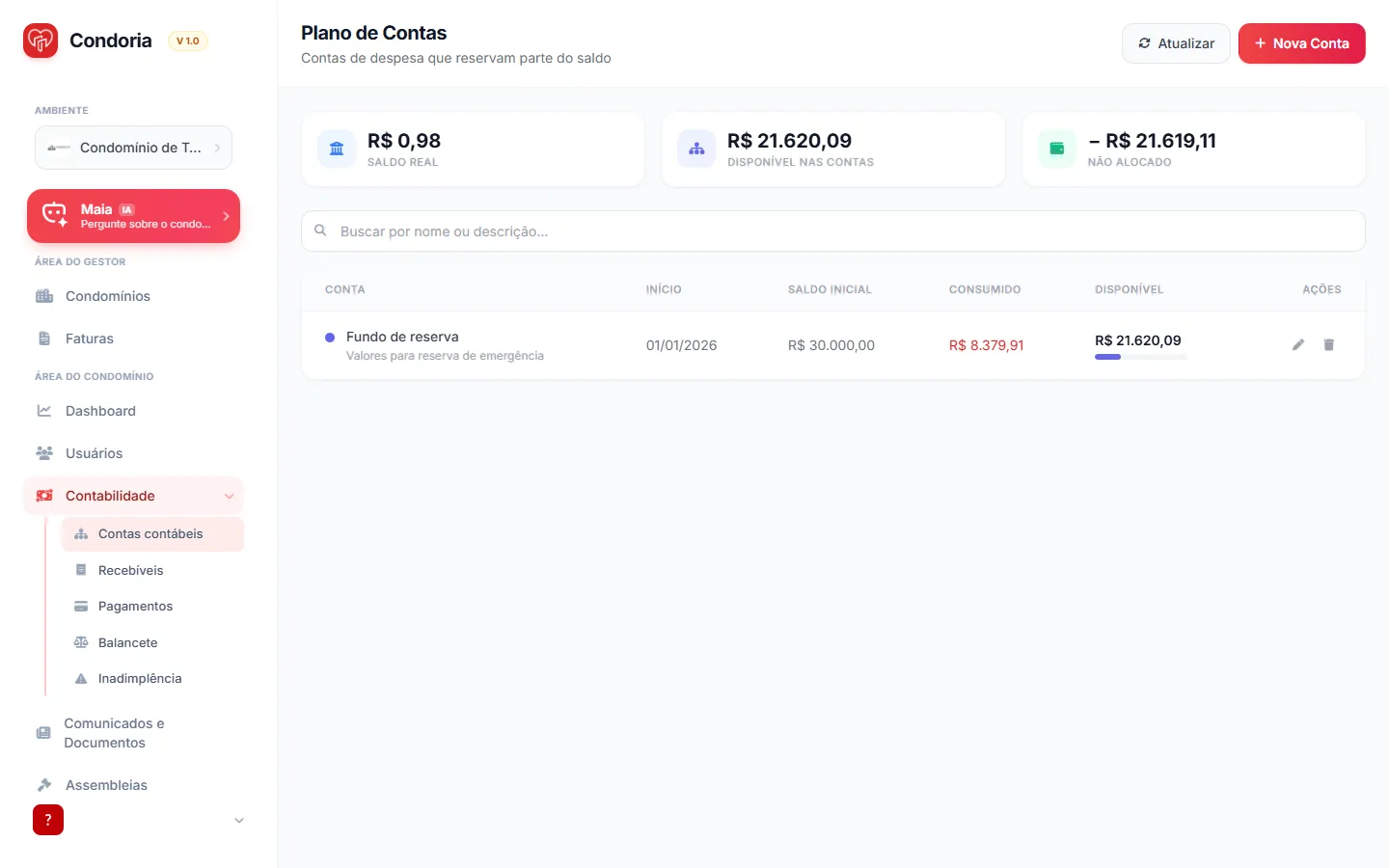
Task: Click the hierarchy icon beside Disponível nas Contas
Action: pyautogui.click(x=696, y=149)
